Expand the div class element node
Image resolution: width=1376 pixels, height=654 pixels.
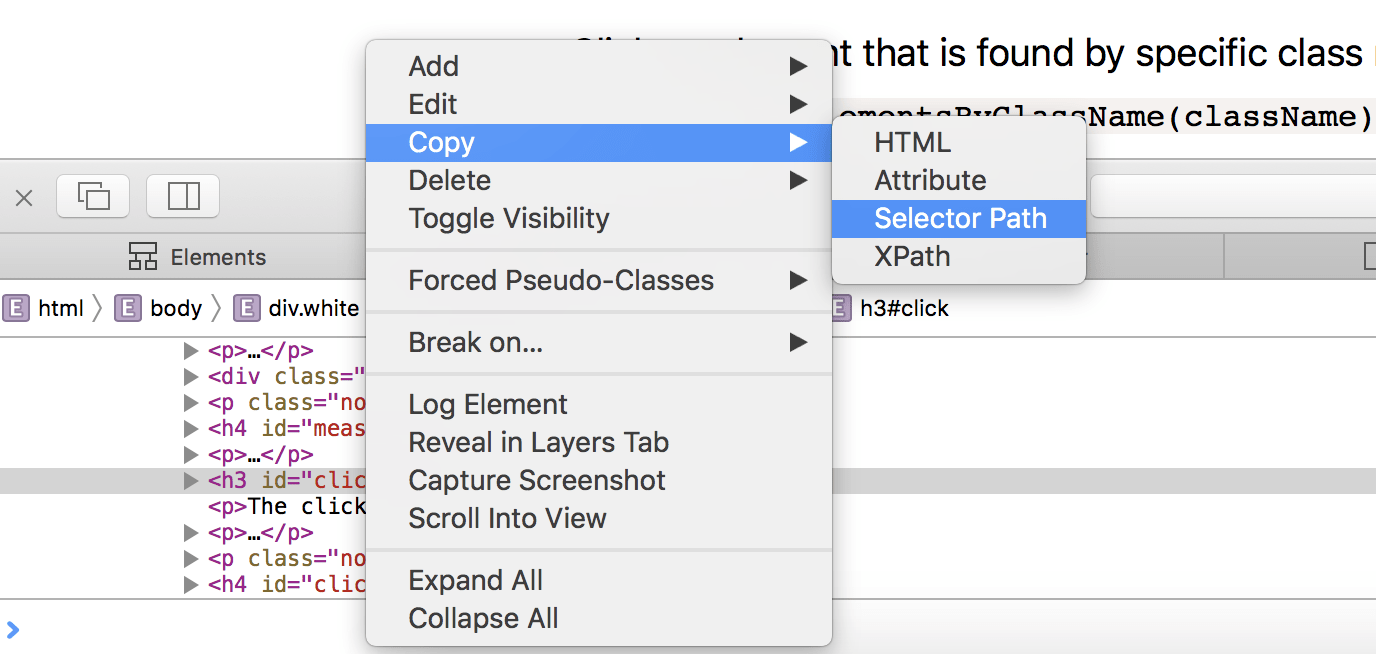point(191,377)
